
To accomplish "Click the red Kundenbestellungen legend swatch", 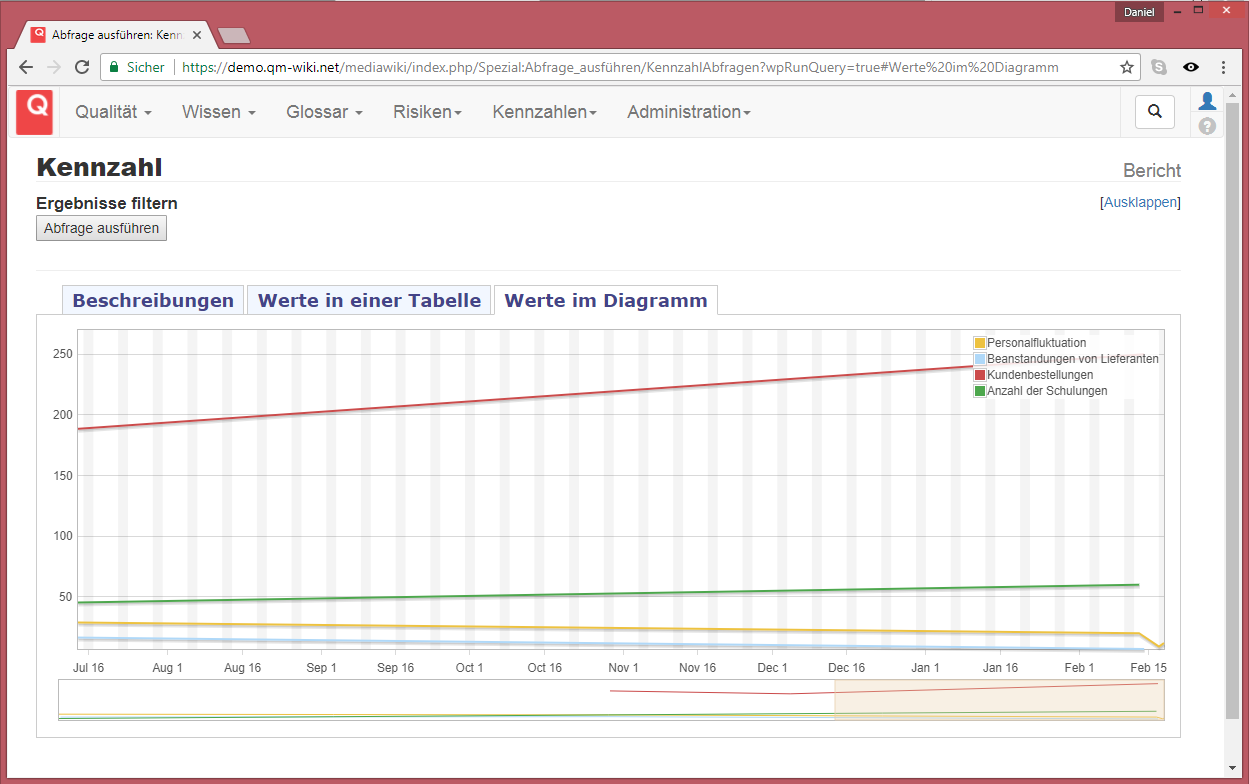I will pos(980,375).
